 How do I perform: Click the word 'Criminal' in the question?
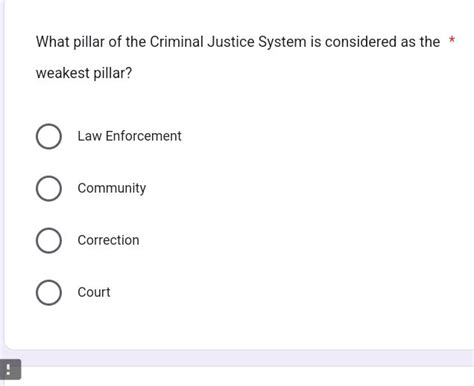click(x=177, y=42)
